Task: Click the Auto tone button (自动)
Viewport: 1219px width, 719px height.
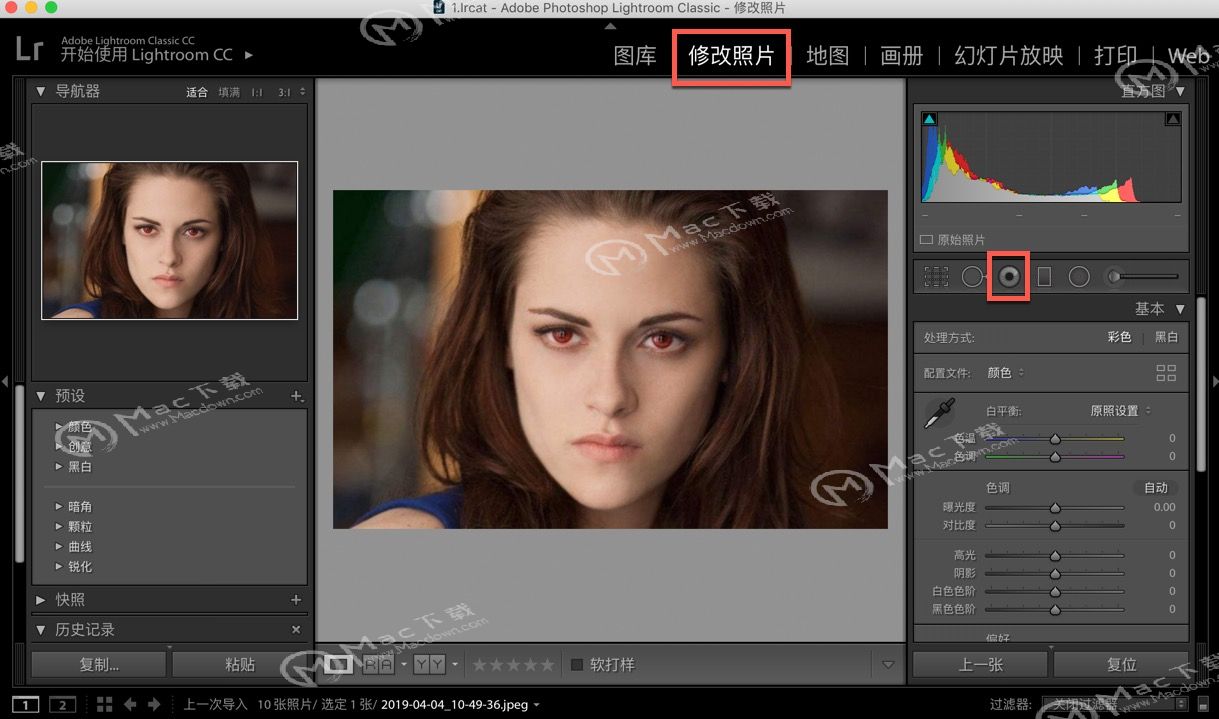Action: [1156, 488]
